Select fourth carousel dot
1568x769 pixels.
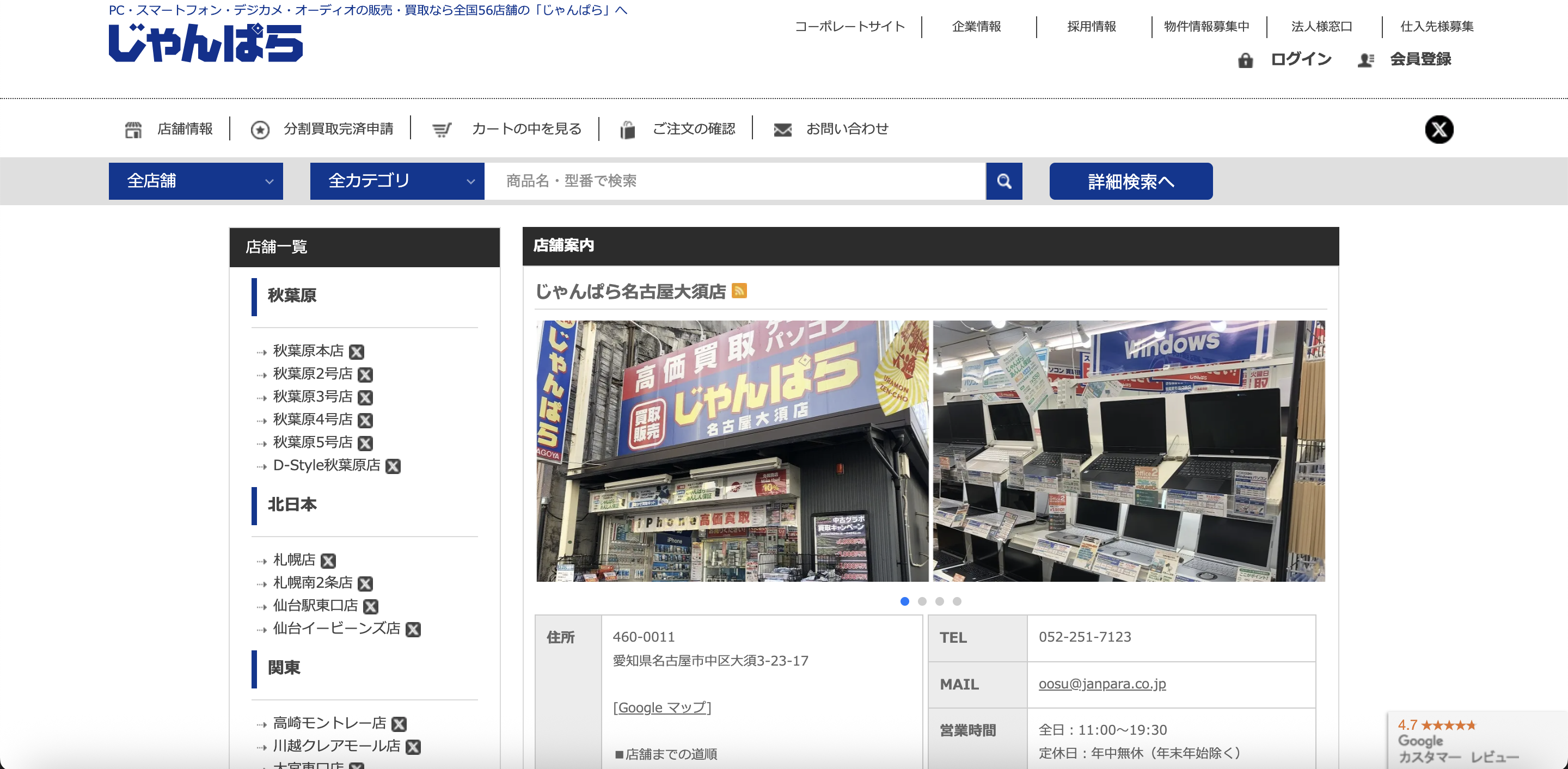957,601
